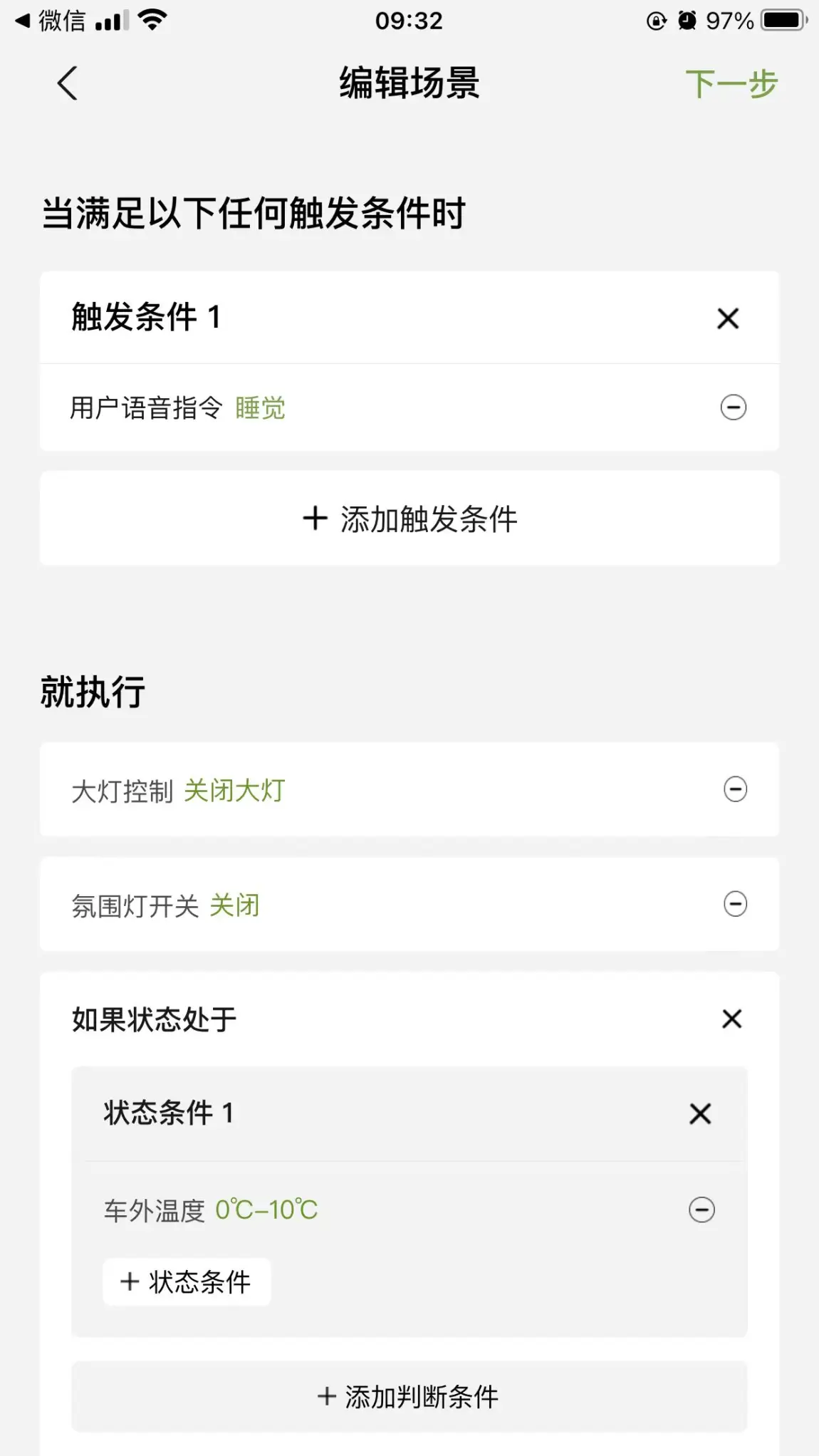Return to WeChat via status bar link
The height and width of the screenshot is (1456, 819).
point(51,21)
